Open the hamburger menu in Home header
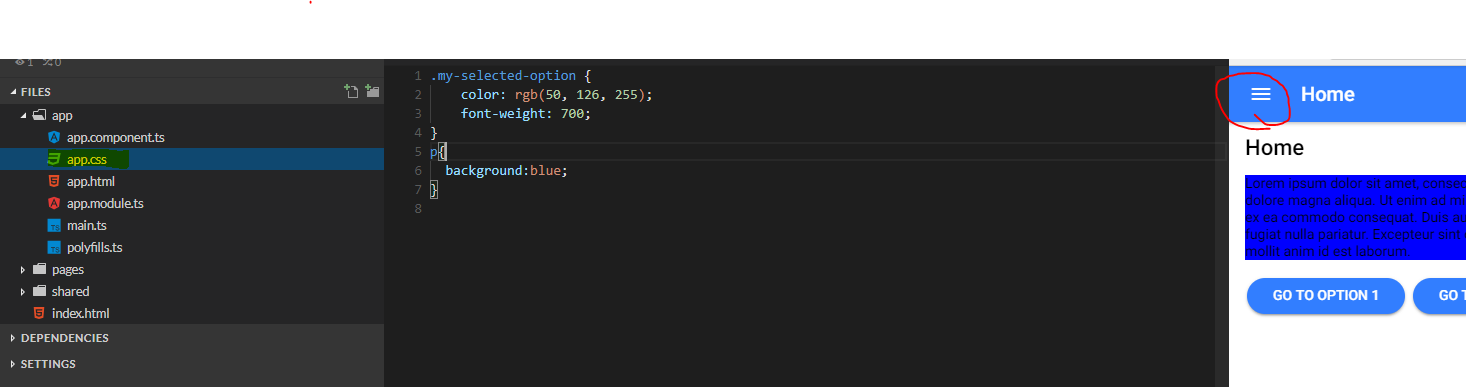1466x387 pixels. tap(1261, 94)
